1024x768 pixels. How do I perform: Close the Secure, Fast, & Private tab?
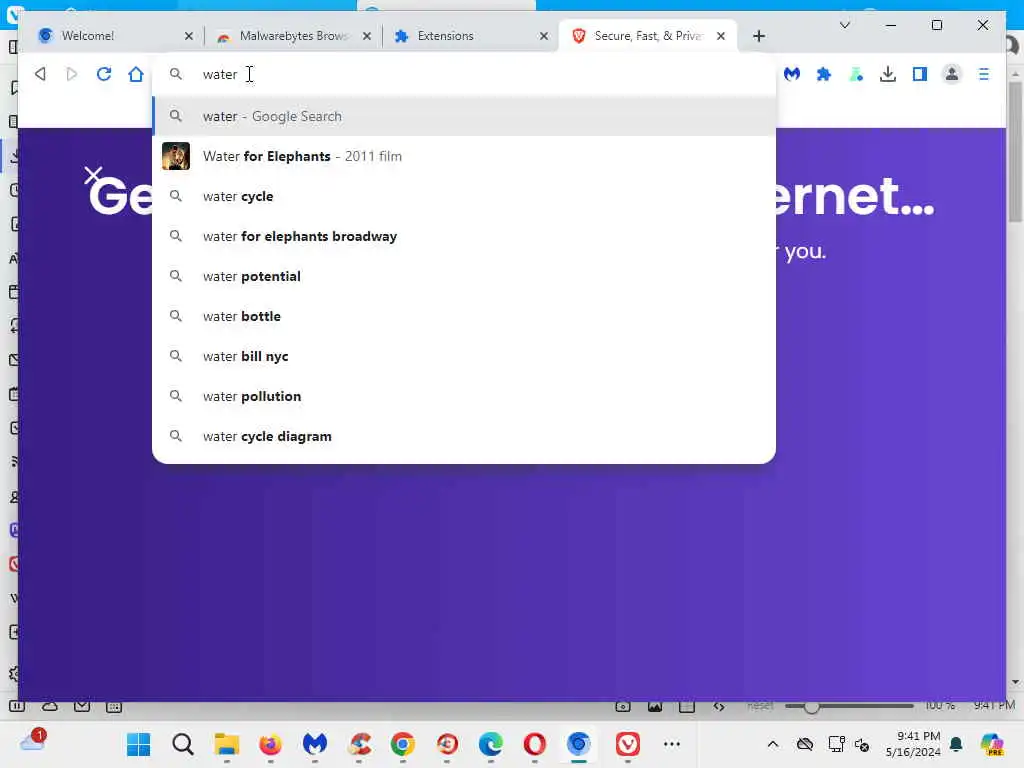click(x=721, y=36)
